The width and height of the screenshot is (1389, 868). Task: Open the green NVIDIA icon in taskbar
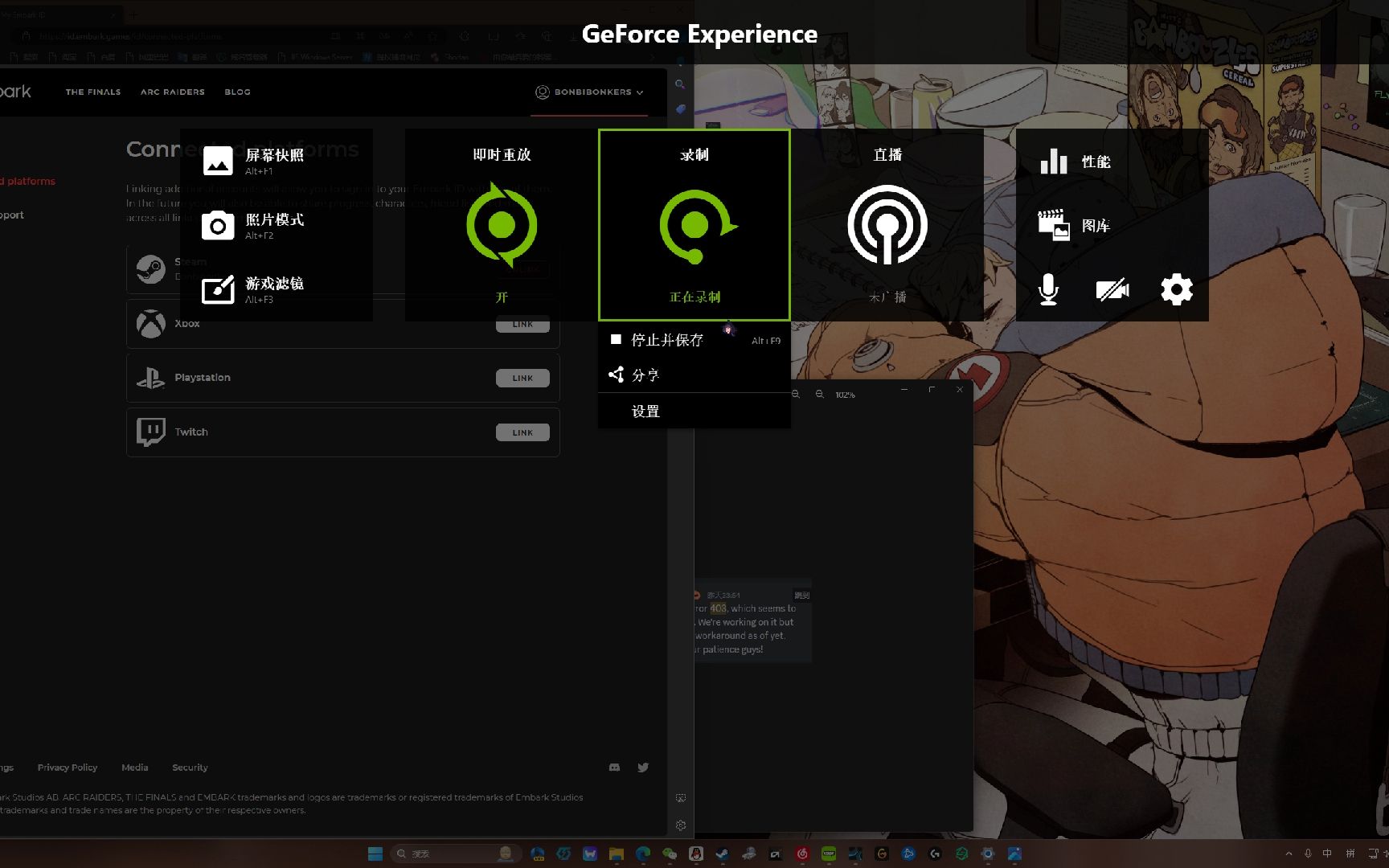coord(829,854)
